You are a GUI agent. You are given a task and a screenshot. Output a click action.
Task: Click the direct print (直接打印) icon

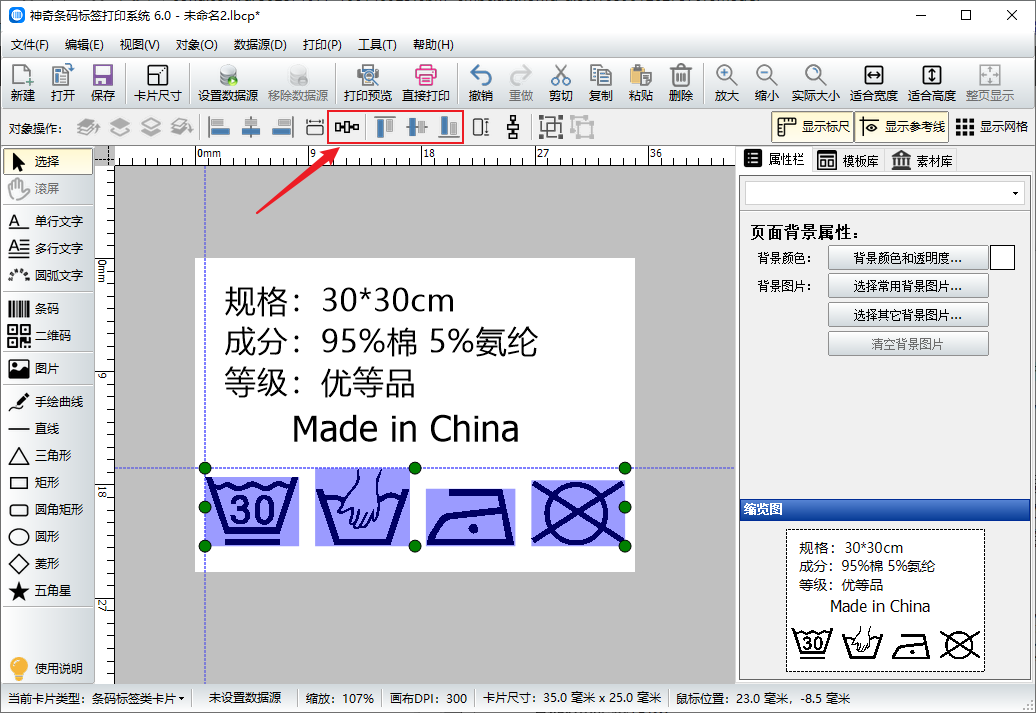(x=426, y=83)
